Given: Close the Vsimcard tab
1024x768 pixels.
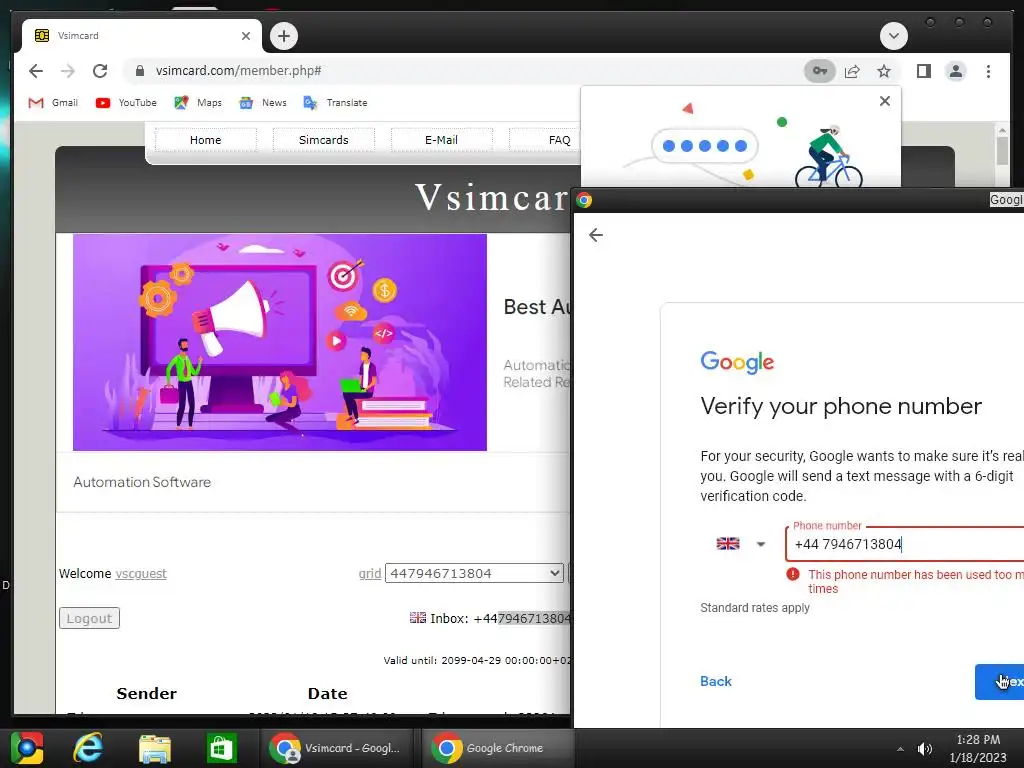Looking at the screenshot, I should pyautogui.click(x=246, y=36).
